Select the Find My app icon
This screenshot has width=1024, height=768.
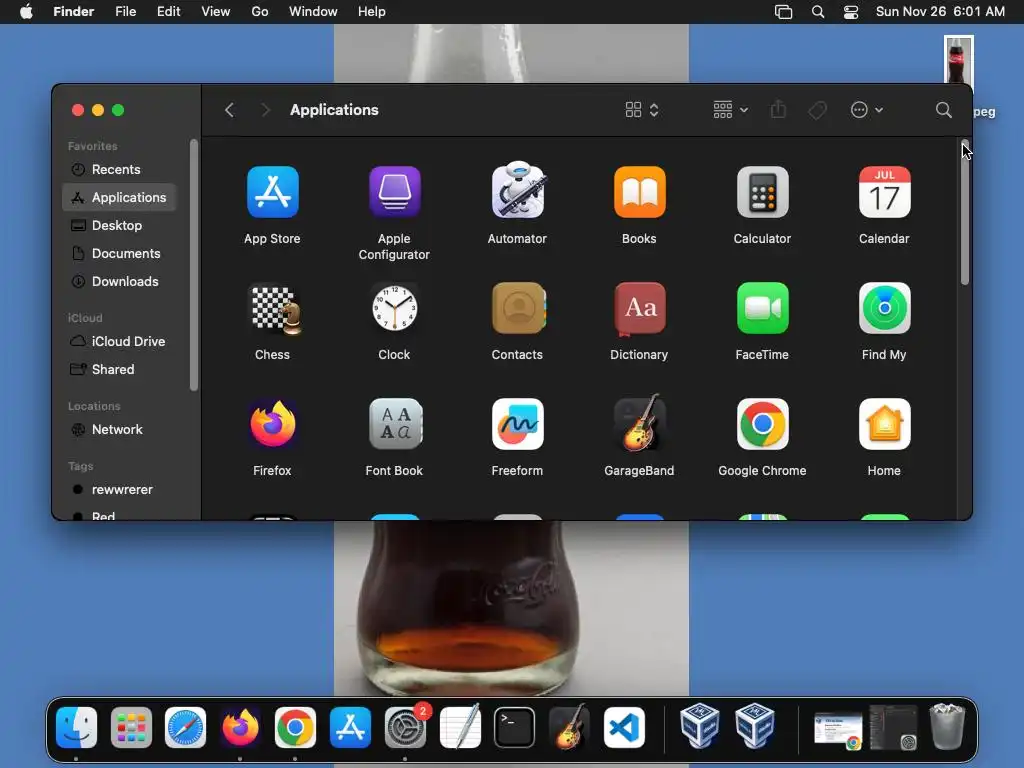(x=884, y=308)
